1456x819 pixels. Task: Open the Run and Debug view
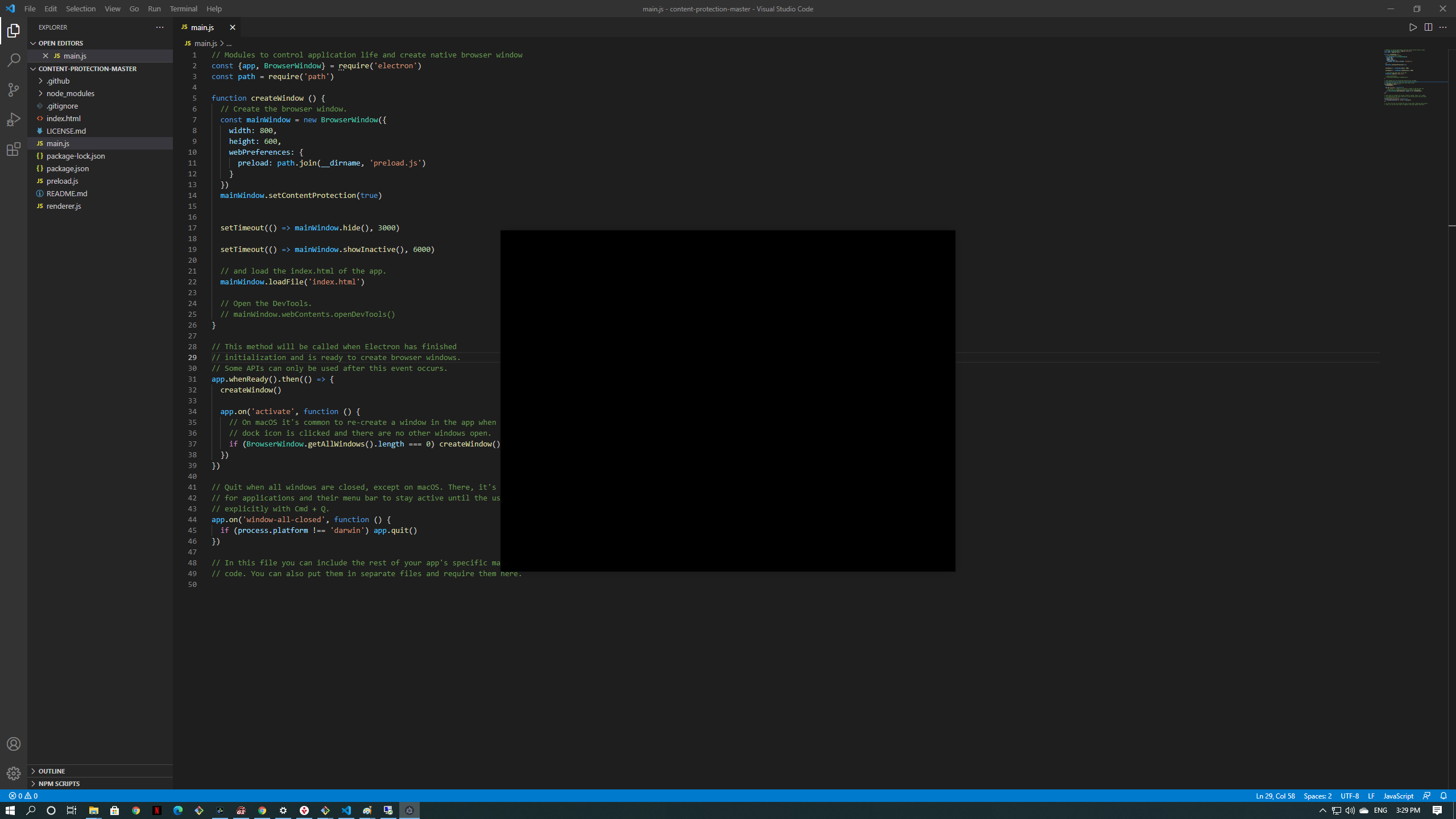(x=14, y=119)
